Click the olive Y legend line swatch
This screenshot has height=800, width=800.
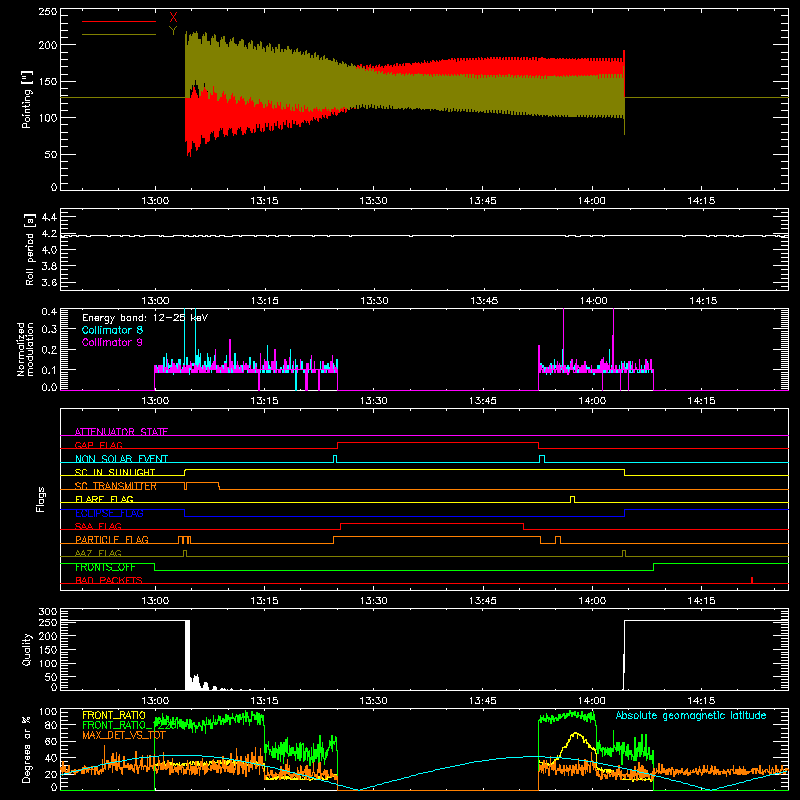[x=119, y=34]
